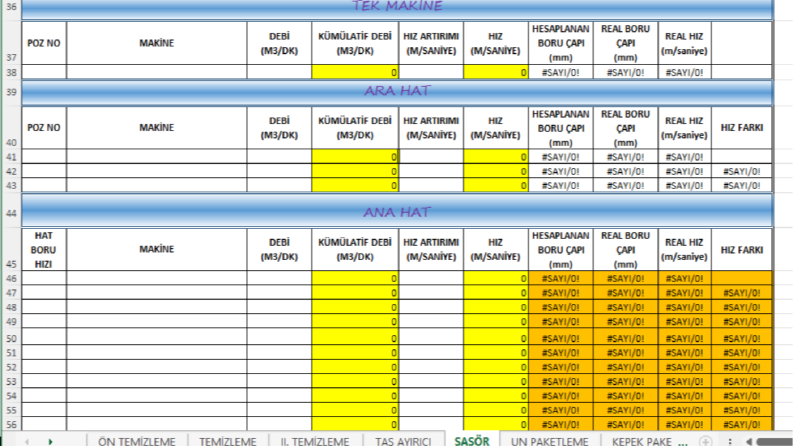Click REAL HIZ header in row 45
The image size is (793, 446).
pos(684,249)
